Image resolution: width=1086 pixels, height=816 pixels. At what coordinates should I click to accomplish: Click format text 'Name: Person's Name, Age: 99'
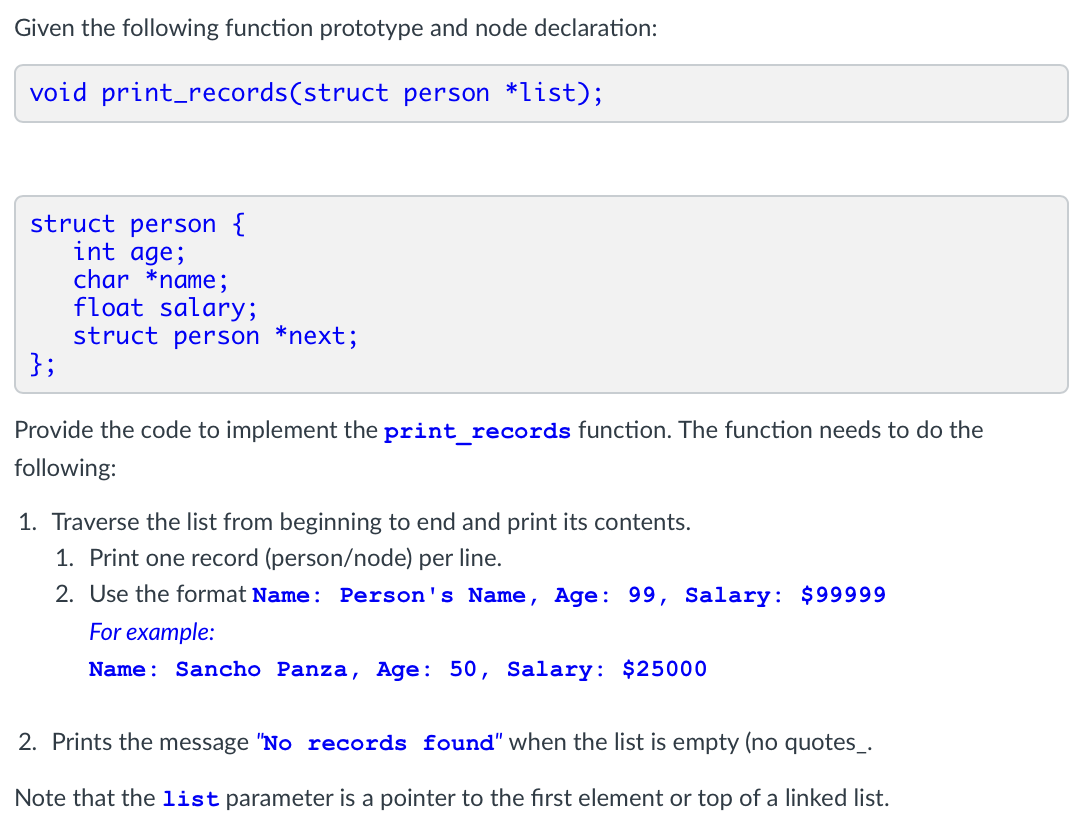click(454, 595)
